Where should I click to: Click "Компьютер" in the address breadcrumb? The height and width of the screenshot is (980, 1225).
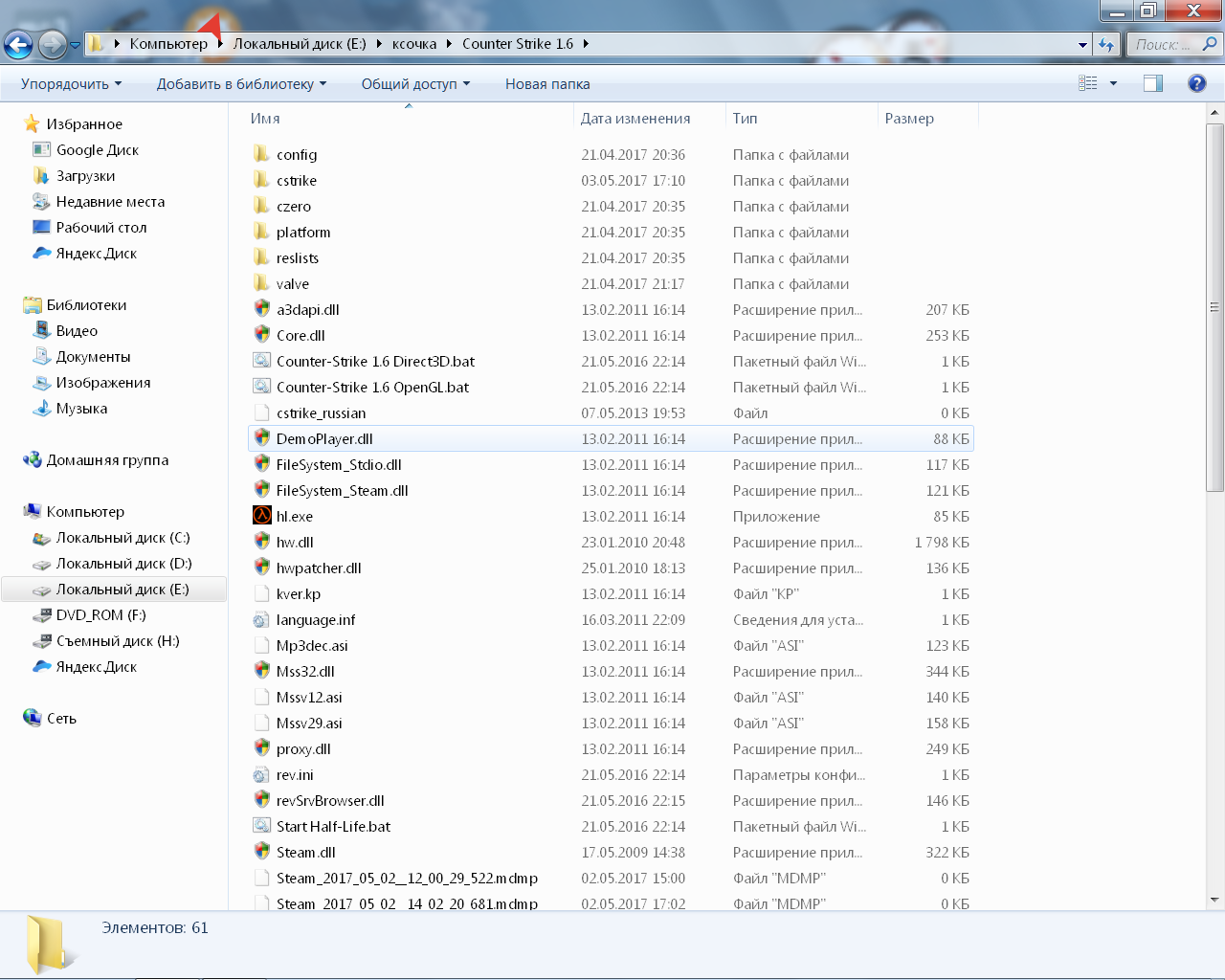pyautogui.click(x=168, y=44)
